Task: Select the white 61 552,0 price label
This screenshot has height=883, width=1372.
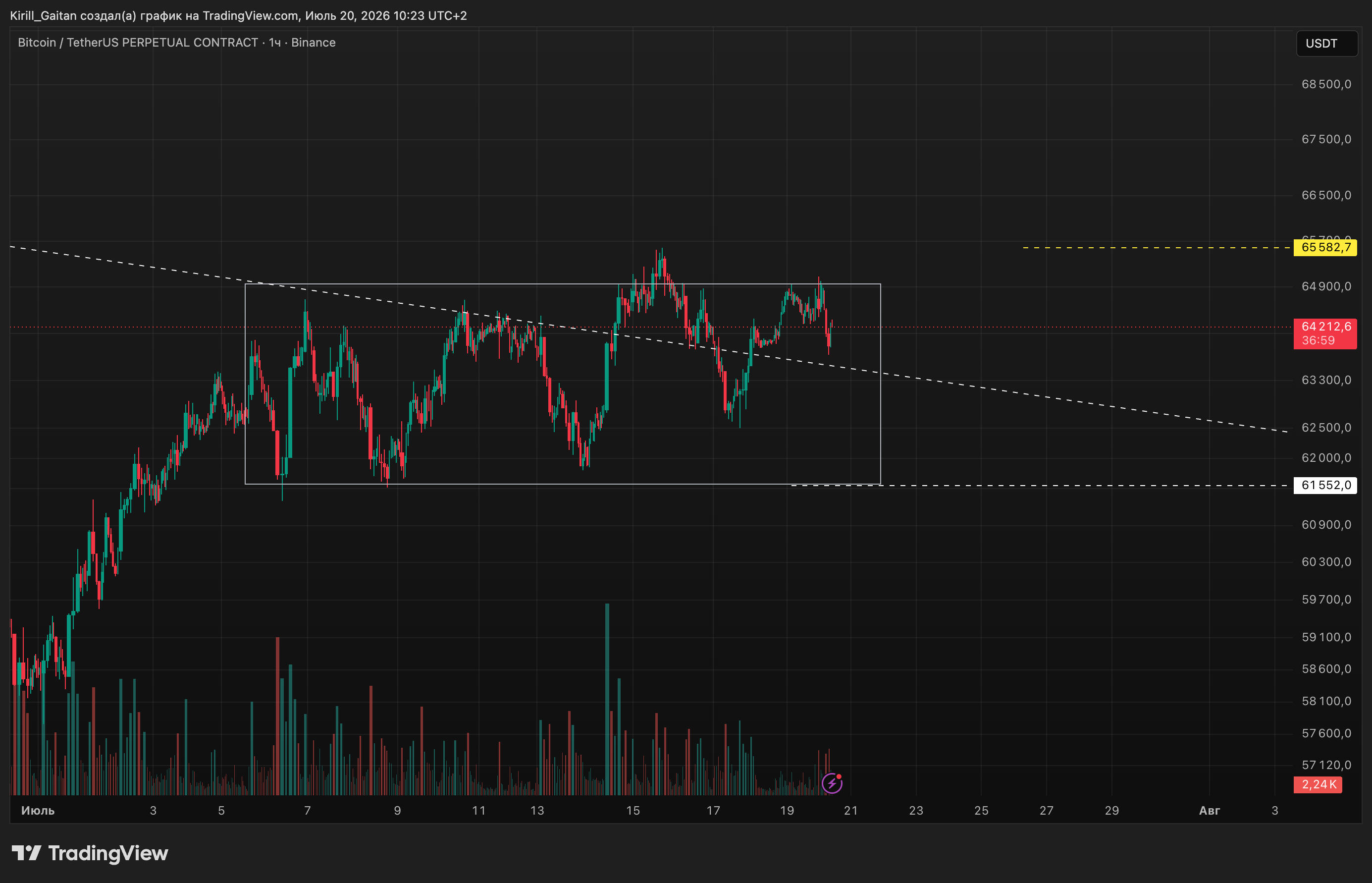Action: point(1325,485)
